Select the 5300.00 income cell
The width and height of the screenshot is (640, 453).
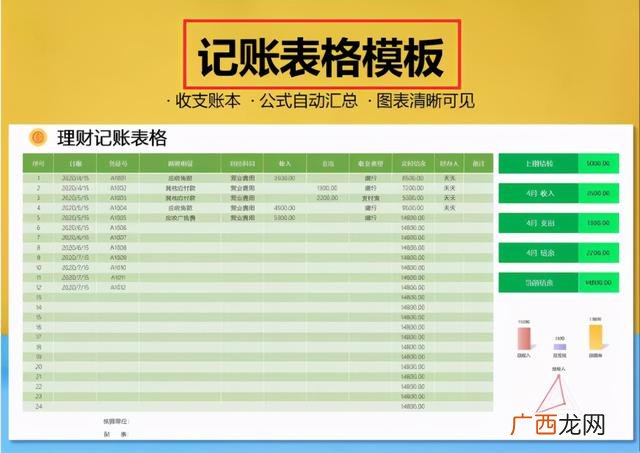[284, 218]
